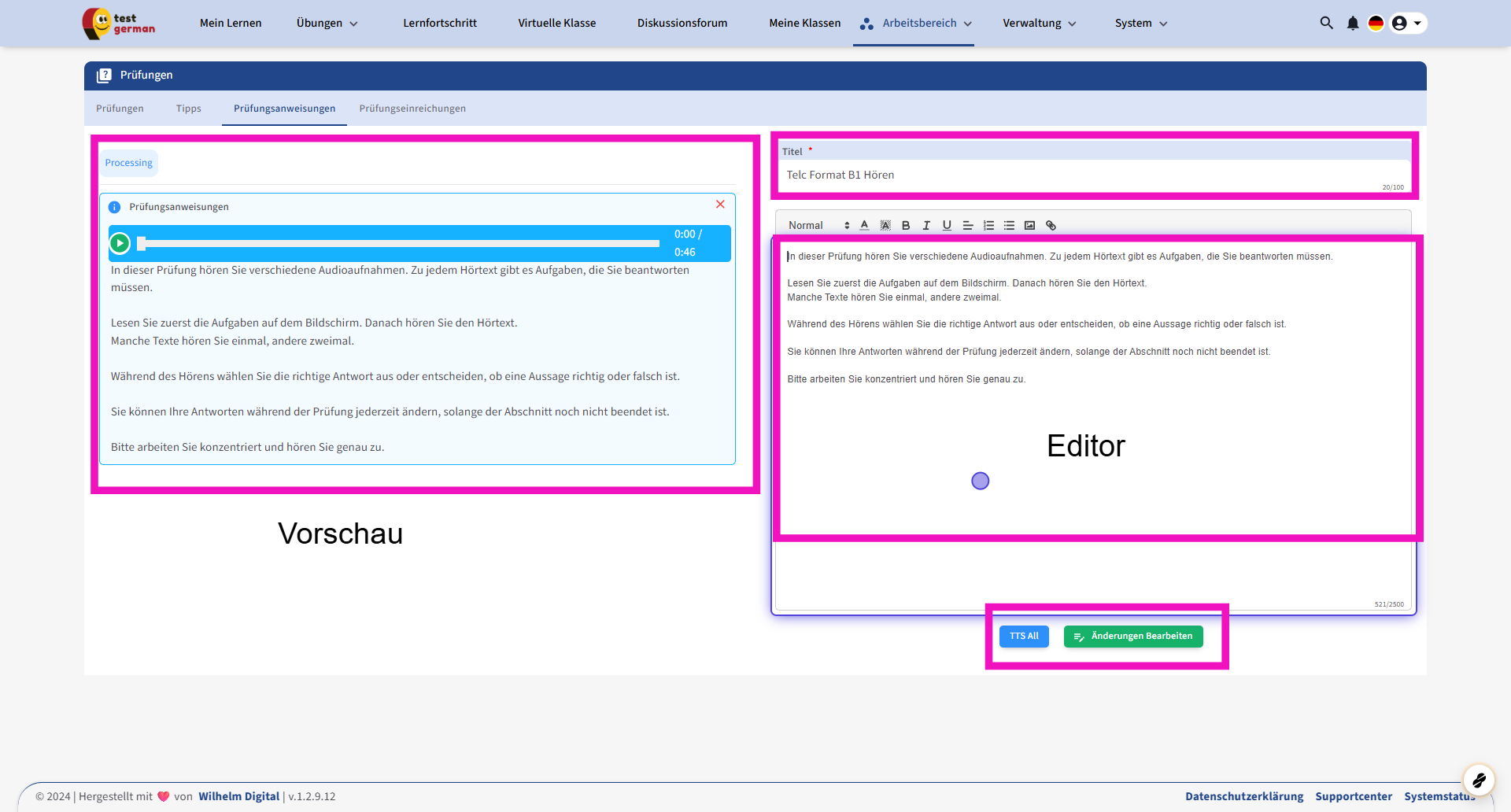Open the text color picker
The height and width of the screenshot is (812, 1511).
[x=864, y=226]
